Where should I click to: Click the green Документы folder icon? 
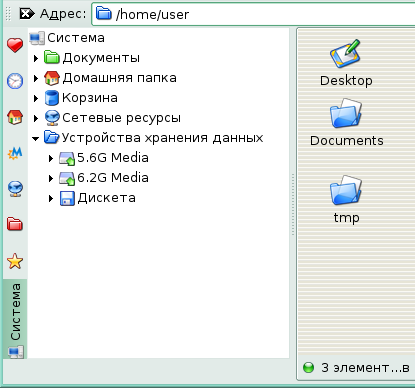pyautogui.click(x=52, y=58)
